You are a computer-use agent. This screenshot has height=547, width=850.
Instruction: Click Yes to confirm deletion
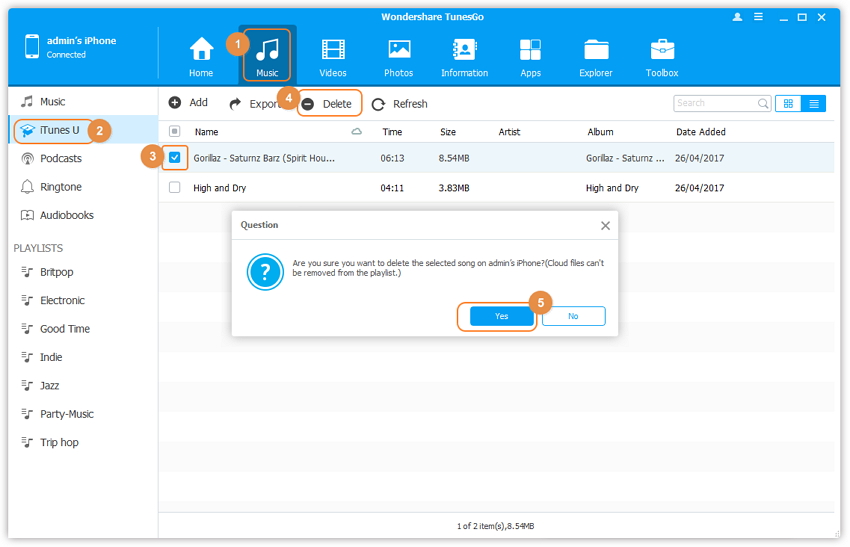[501, 316]
